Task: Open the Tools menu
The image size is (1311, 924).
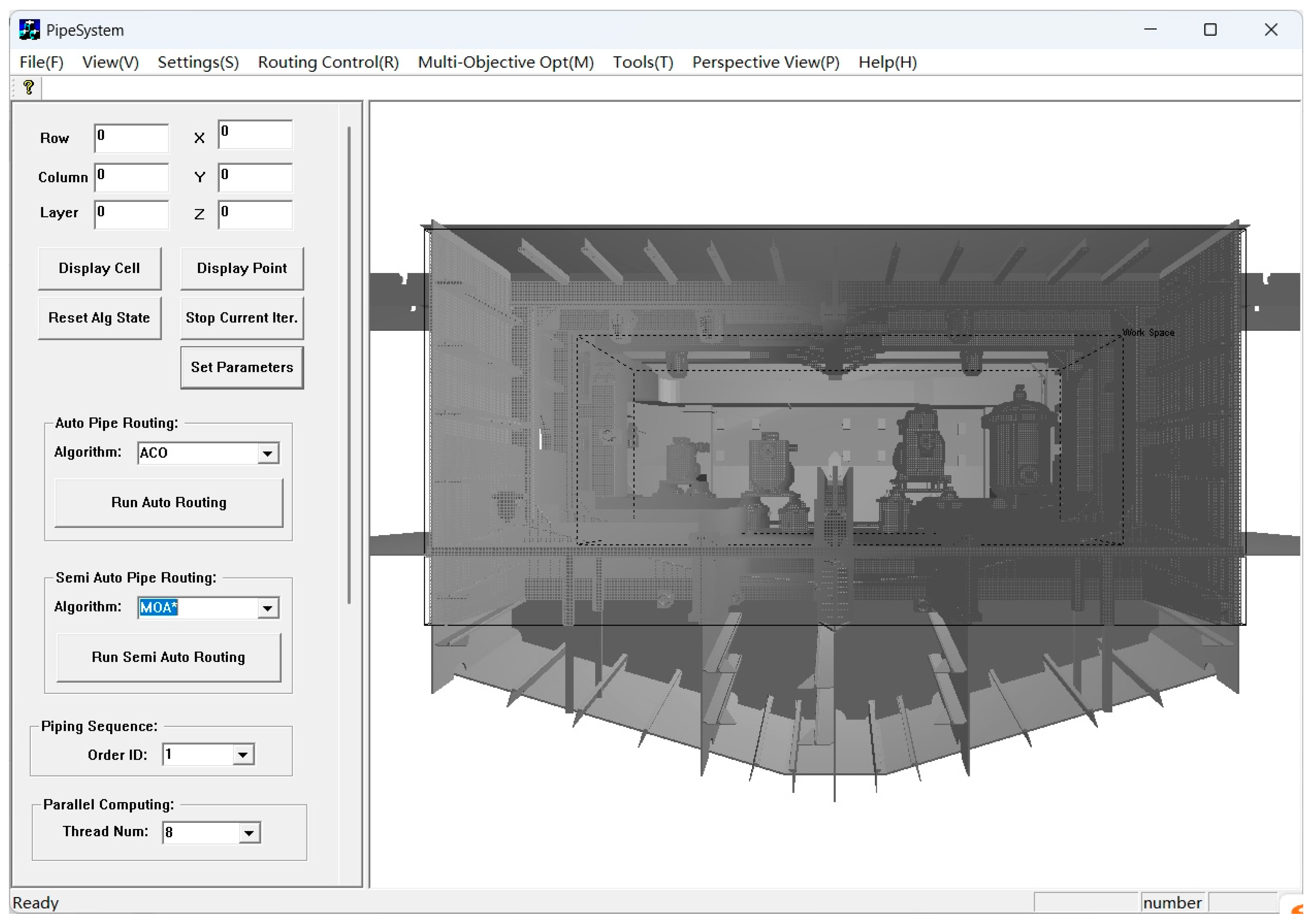Action: [642, 62]
